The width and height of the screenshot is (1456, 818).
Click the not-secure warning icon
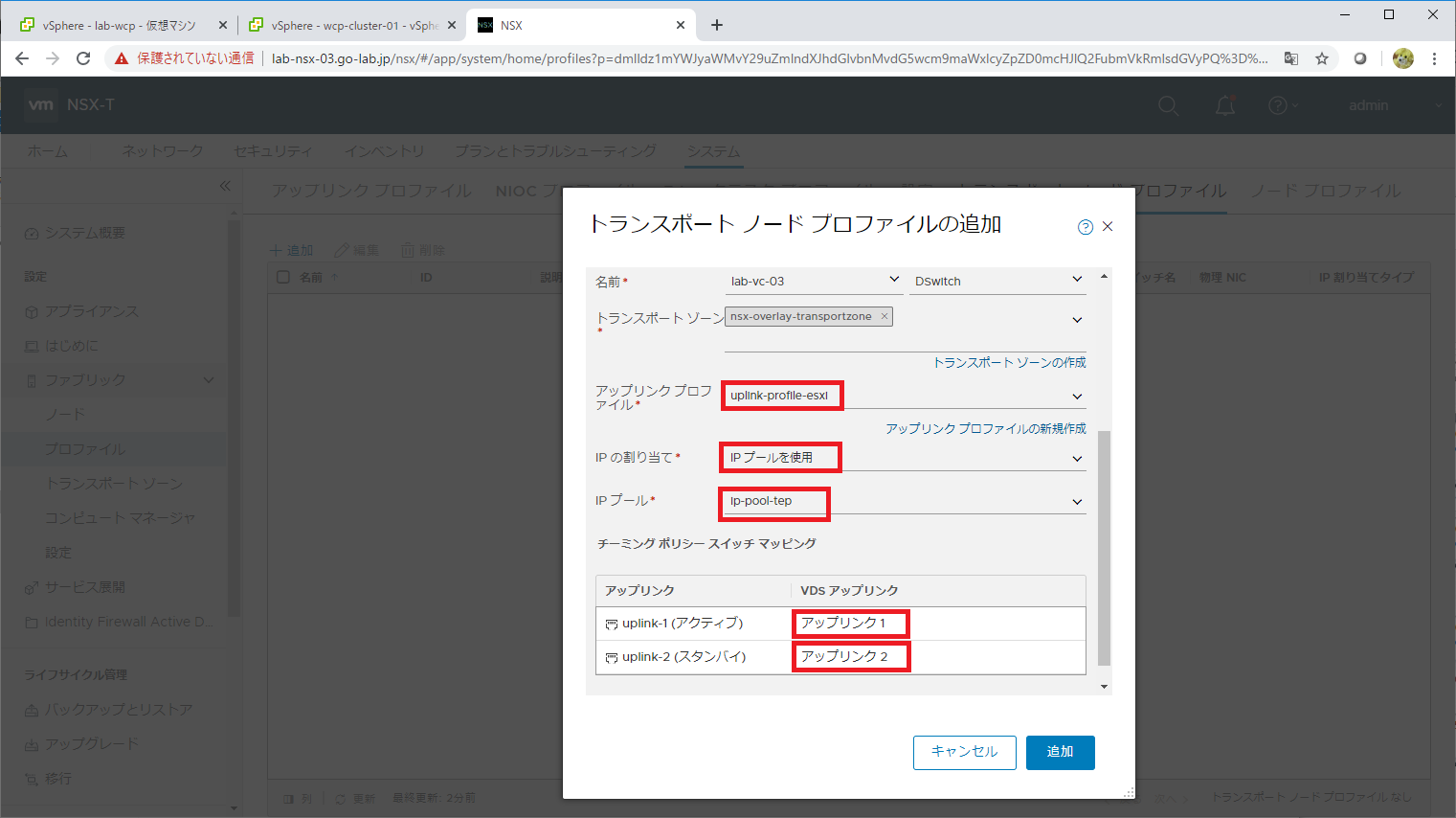(122, 58)
